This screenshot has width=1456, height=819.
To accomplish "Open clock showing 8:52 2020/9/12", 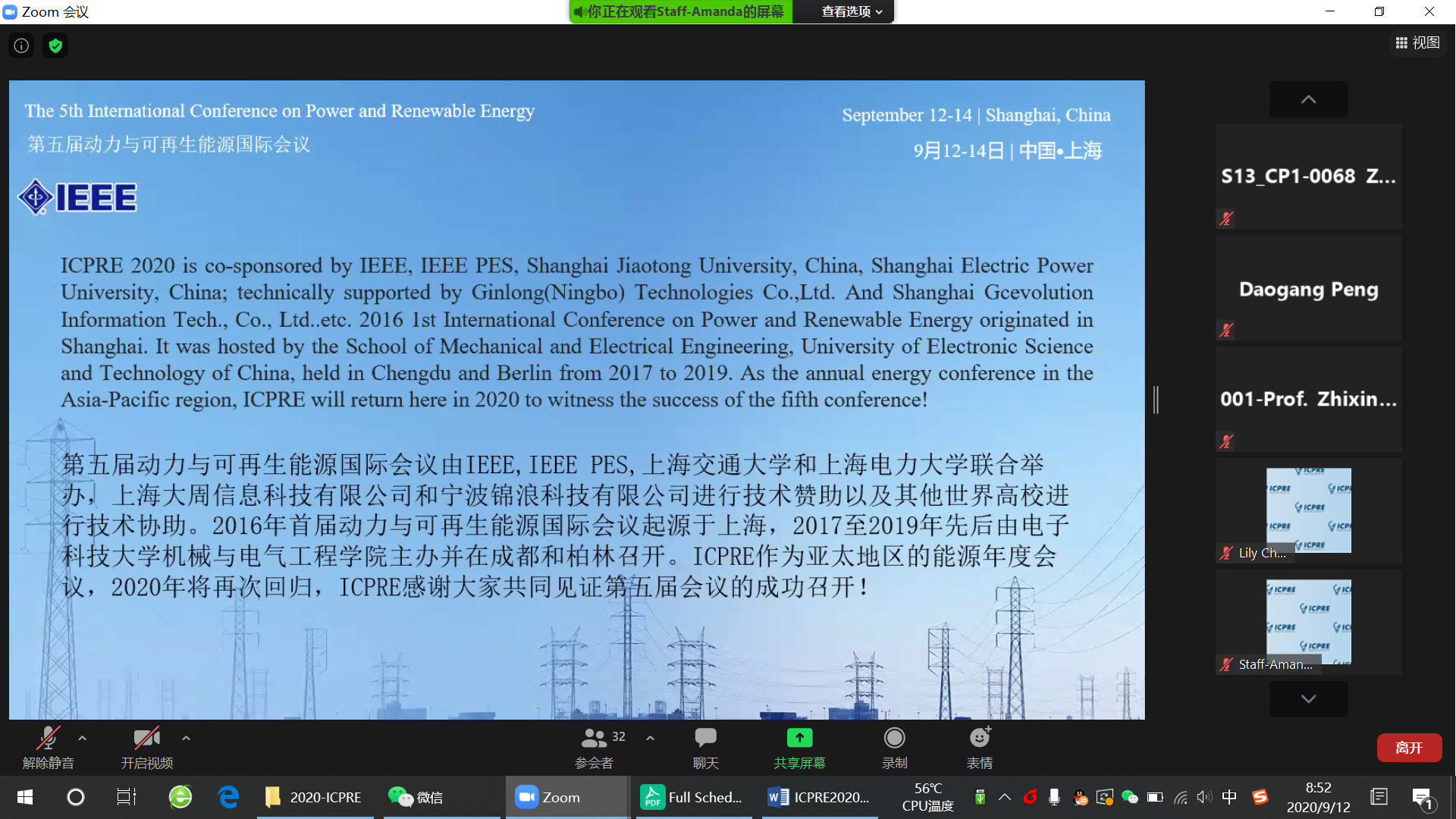I will click(1319, 797).
